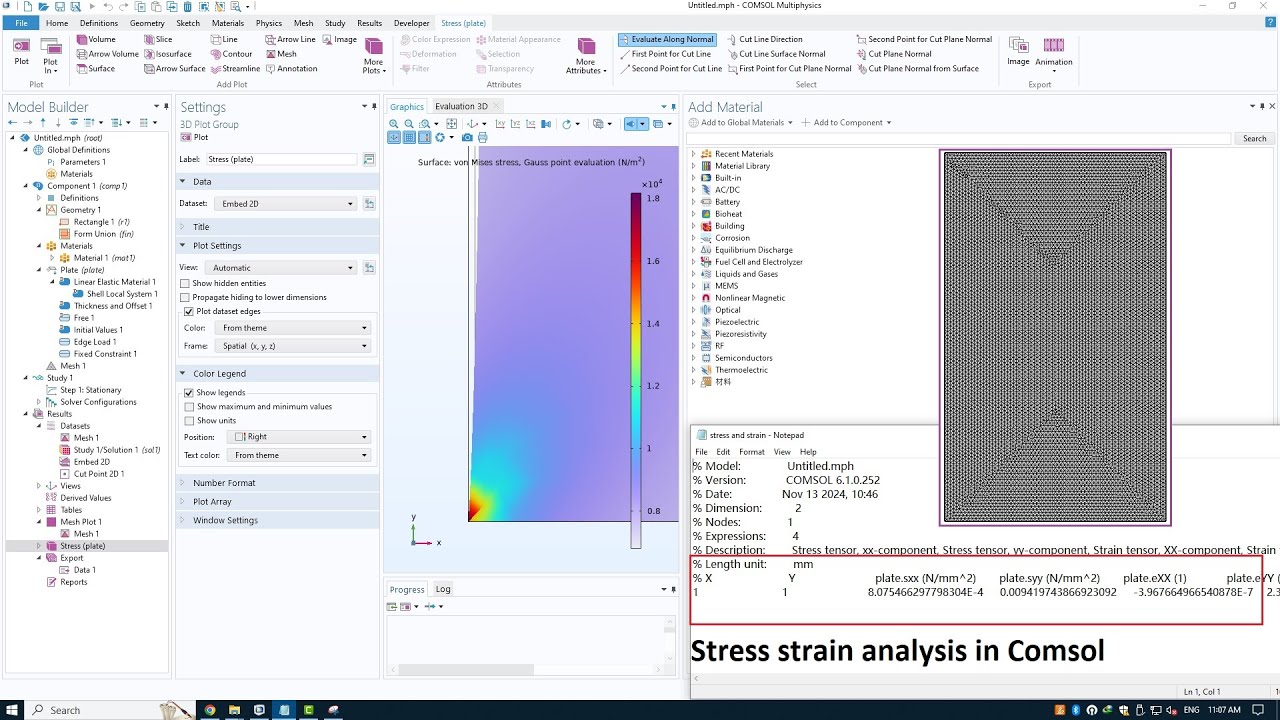Image resolution: width=1280 pixels, height=720 pixels.
Task: Click Add to Component button
Action: pyautogui.click(x=848, y=123)
